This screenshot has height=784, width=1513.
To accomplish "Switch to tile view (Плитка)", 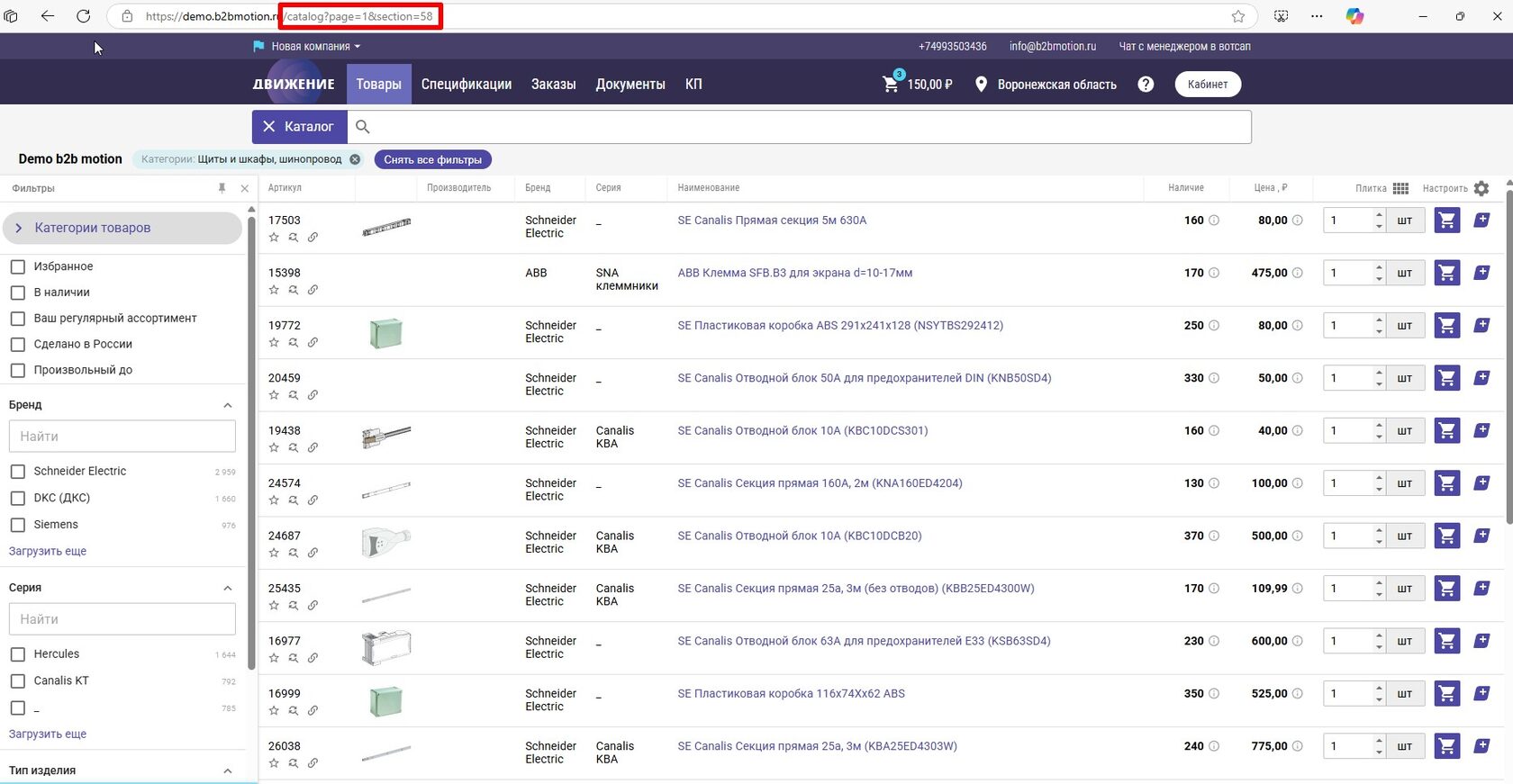I will 1400,188.
